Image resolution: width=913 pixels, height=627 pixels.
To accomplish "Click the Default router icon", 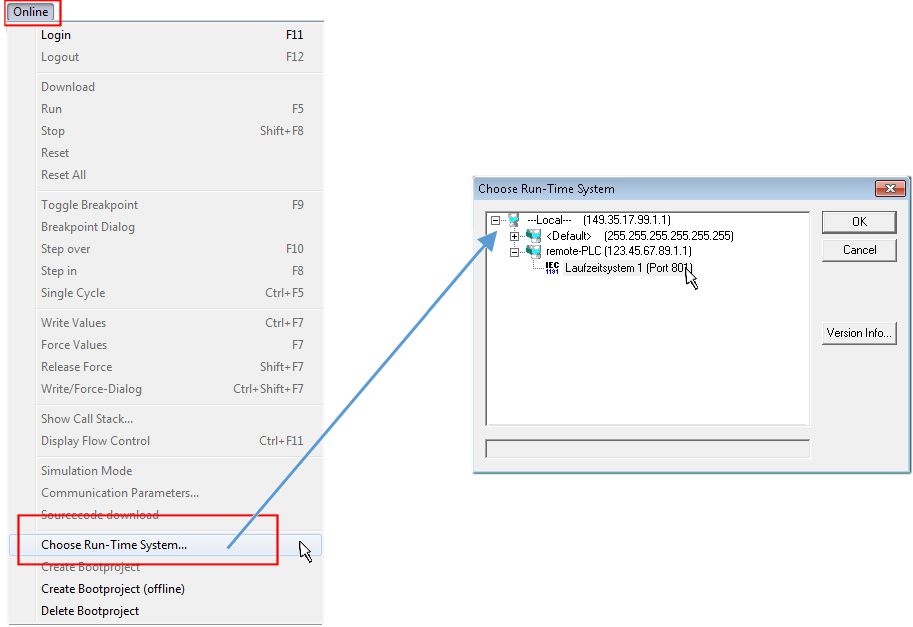I will coord(534,236).
